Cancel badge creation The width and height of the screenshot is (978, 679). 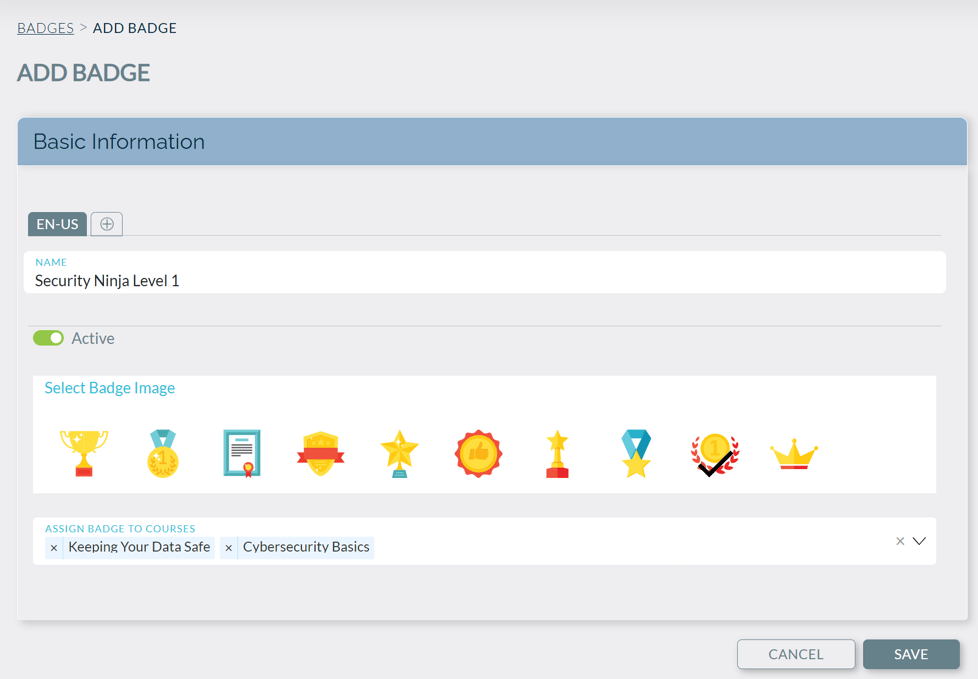coord(796,654)
